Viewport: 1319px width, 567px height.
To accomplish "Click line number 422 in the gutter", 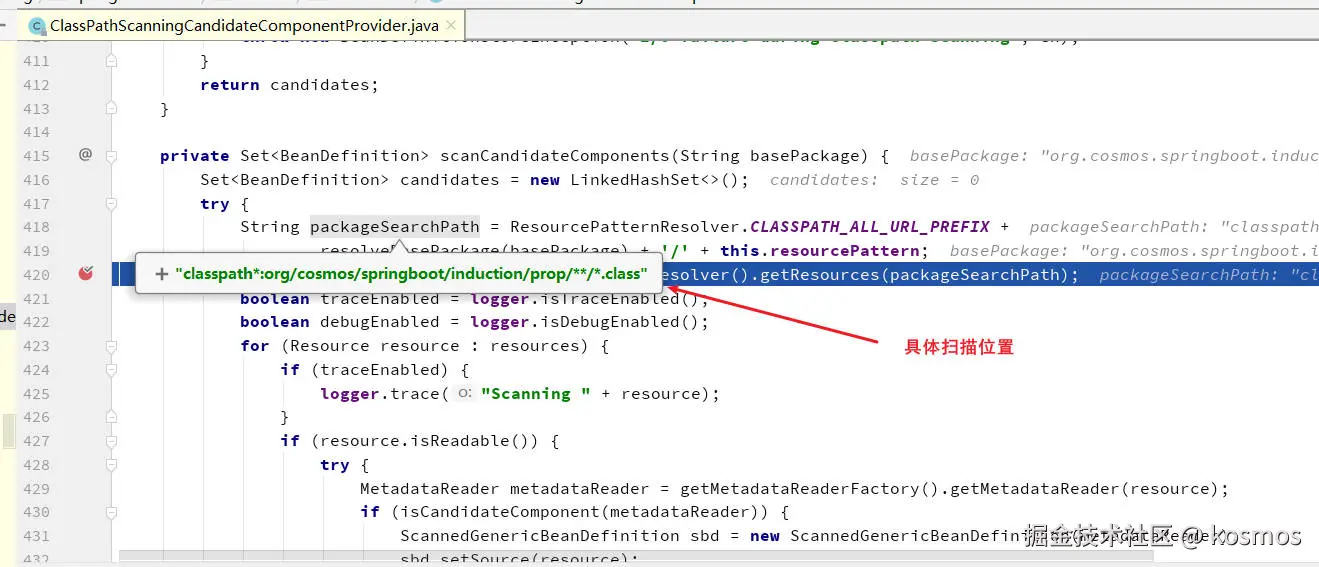I will pyautogui.click(x=36, y=322).
